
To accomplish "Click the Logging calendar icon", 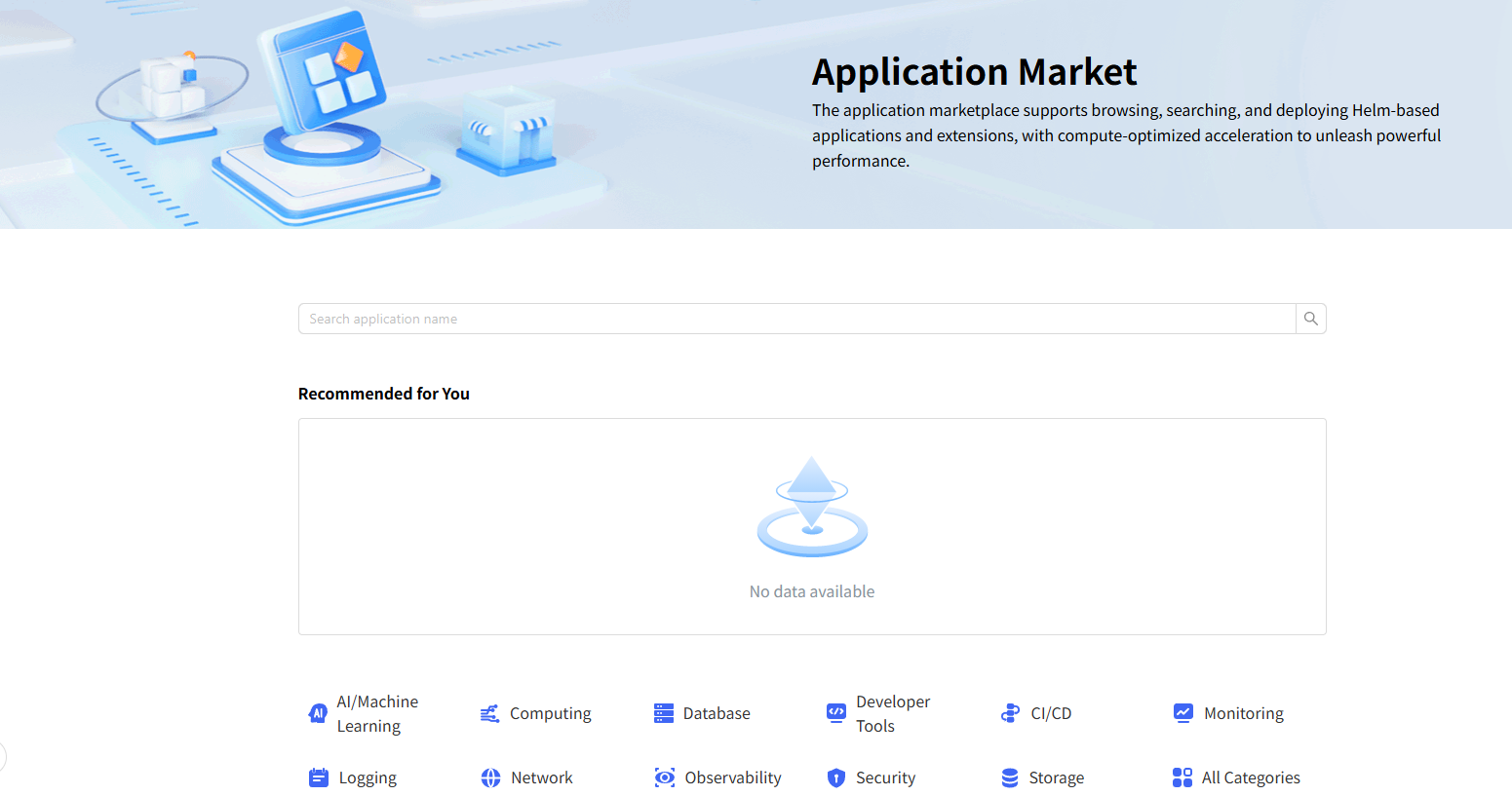I will [319, 777].
